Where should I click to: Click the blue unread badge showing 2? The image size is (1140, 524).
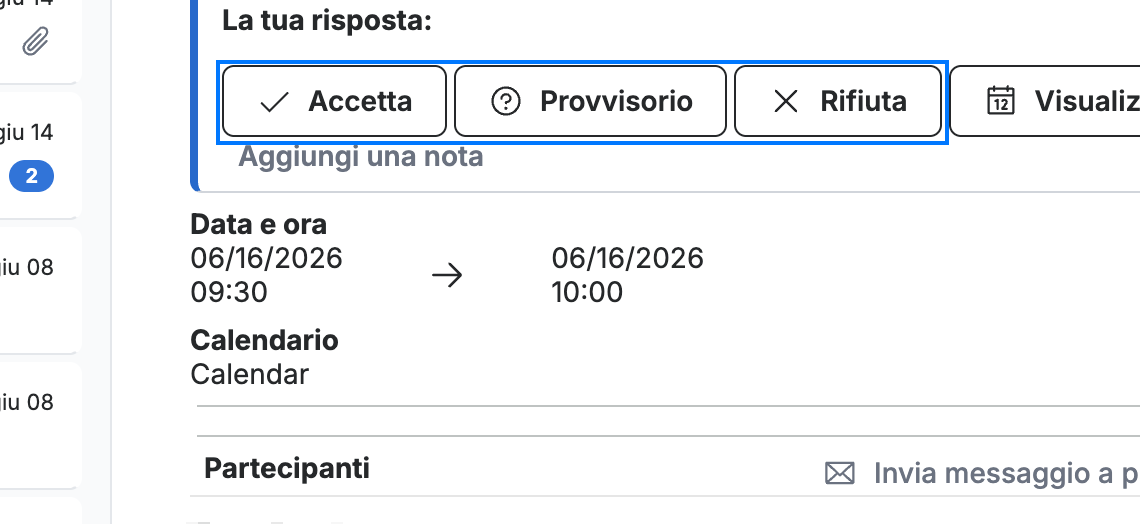[31, 176]
